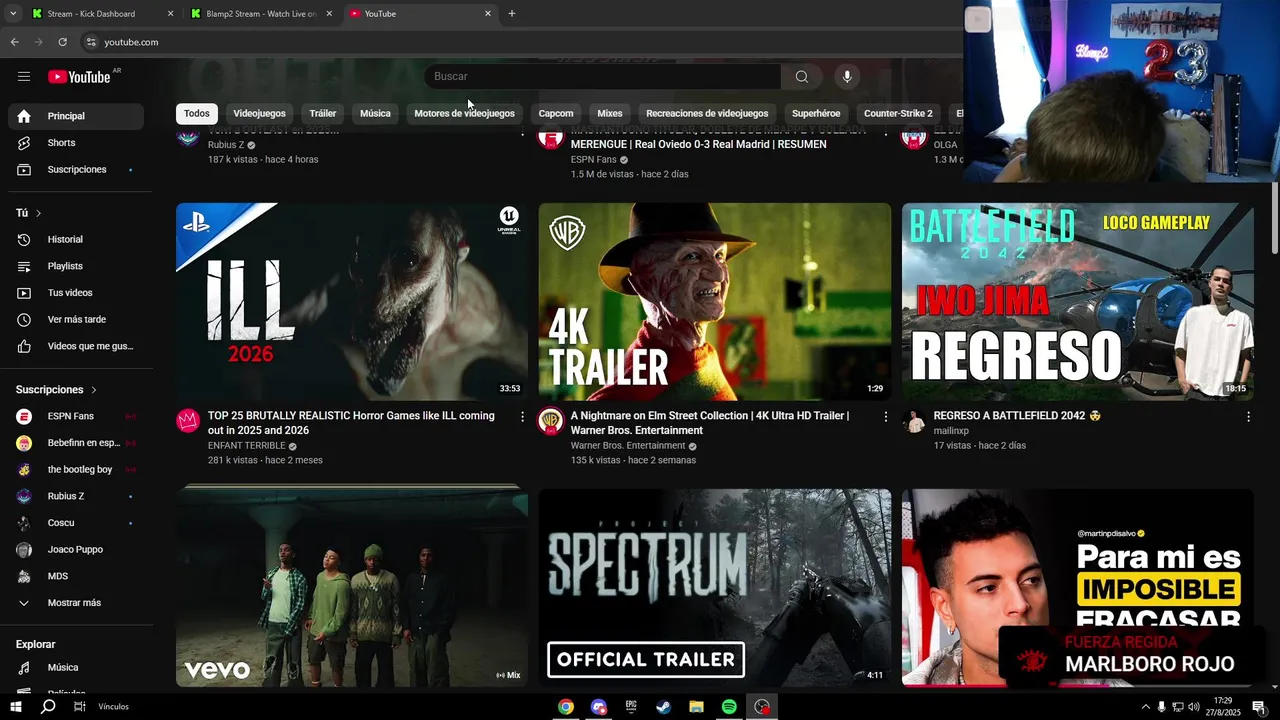
Task: Select the Mixes filter chip
Action: pyautogui.click(x=610, y=114)
